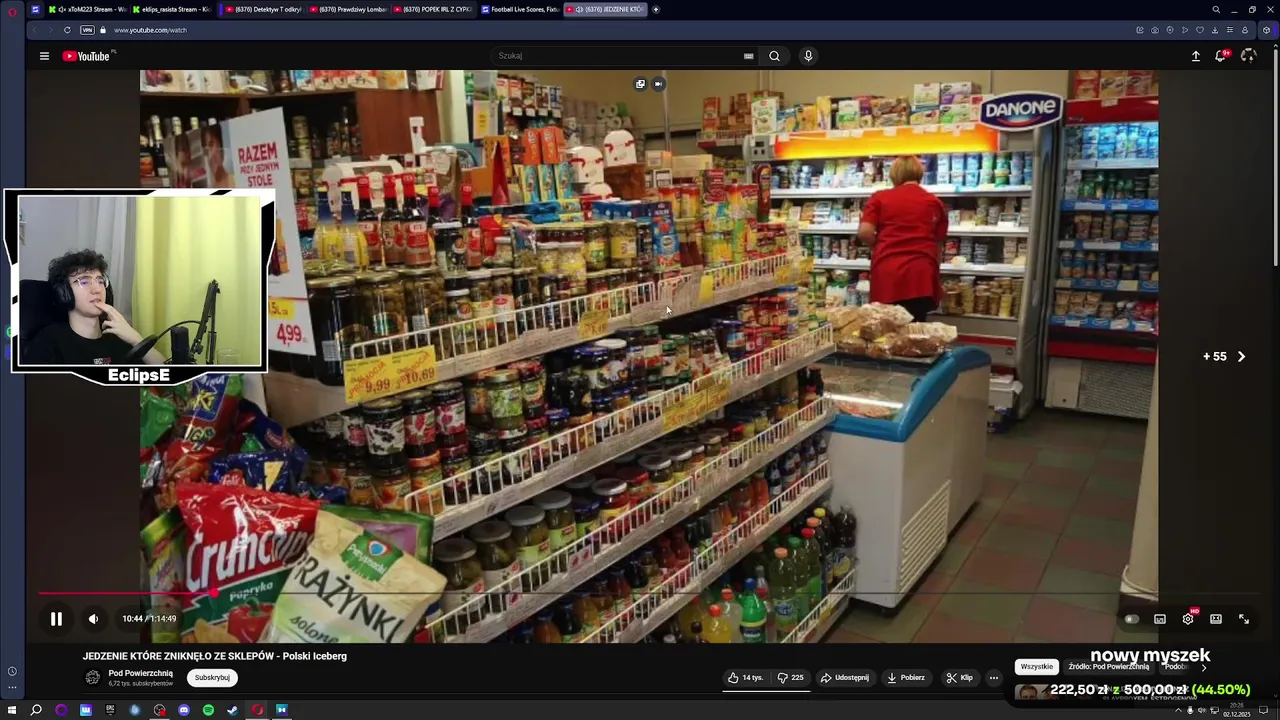Mute the video with the speaker icon
The image size is (1280, 720).
(93, 619)
